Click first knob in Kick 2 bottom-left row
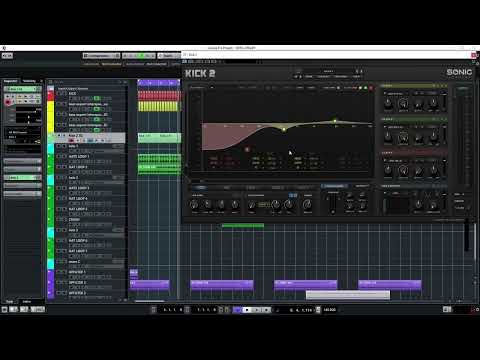The height and width of the screenshot is (360, 480). (194, 204)
